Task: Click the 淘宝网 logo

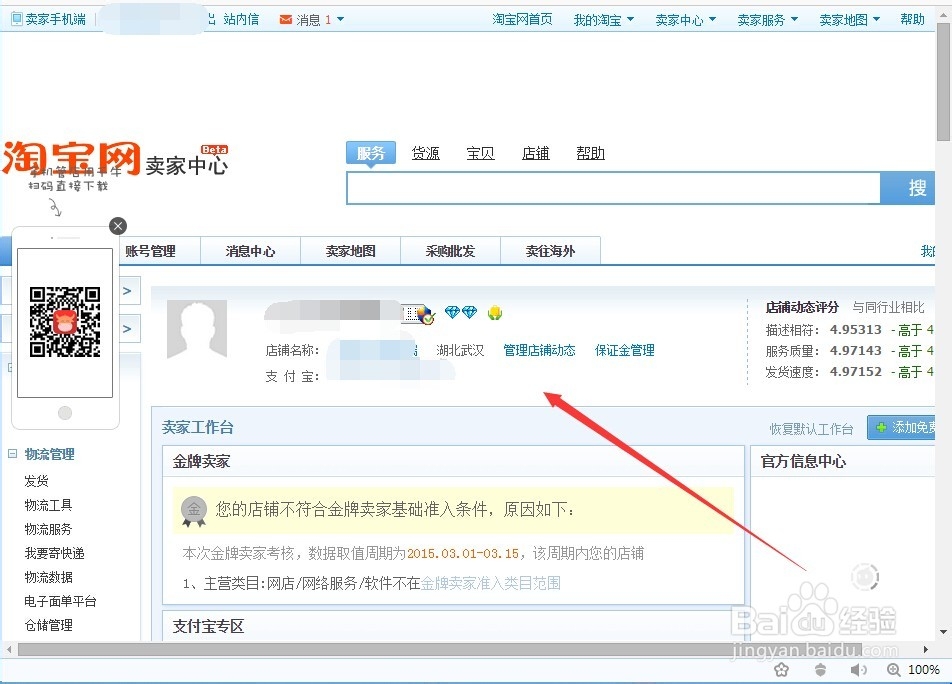Action: 71,159
